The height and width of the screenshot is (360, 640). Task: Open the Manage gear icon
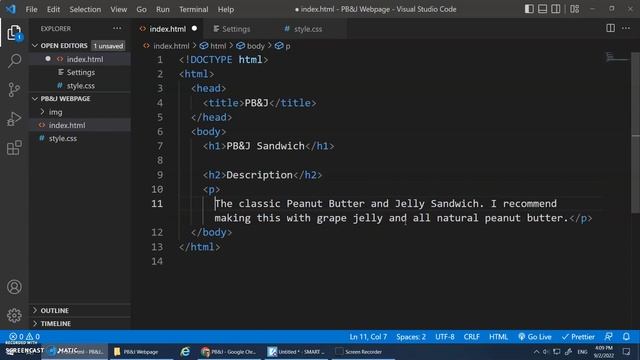(14, 316)
